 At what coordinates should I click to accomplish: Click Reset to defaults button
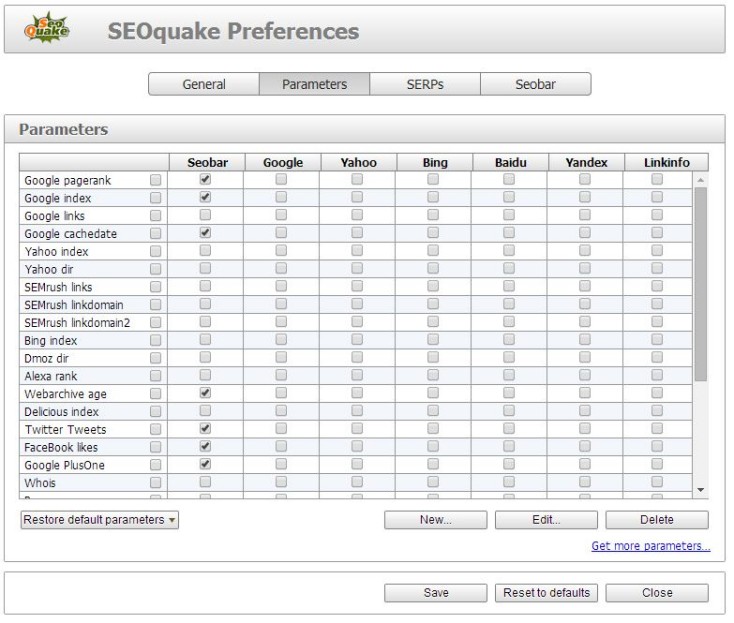[x=546, y=593]
